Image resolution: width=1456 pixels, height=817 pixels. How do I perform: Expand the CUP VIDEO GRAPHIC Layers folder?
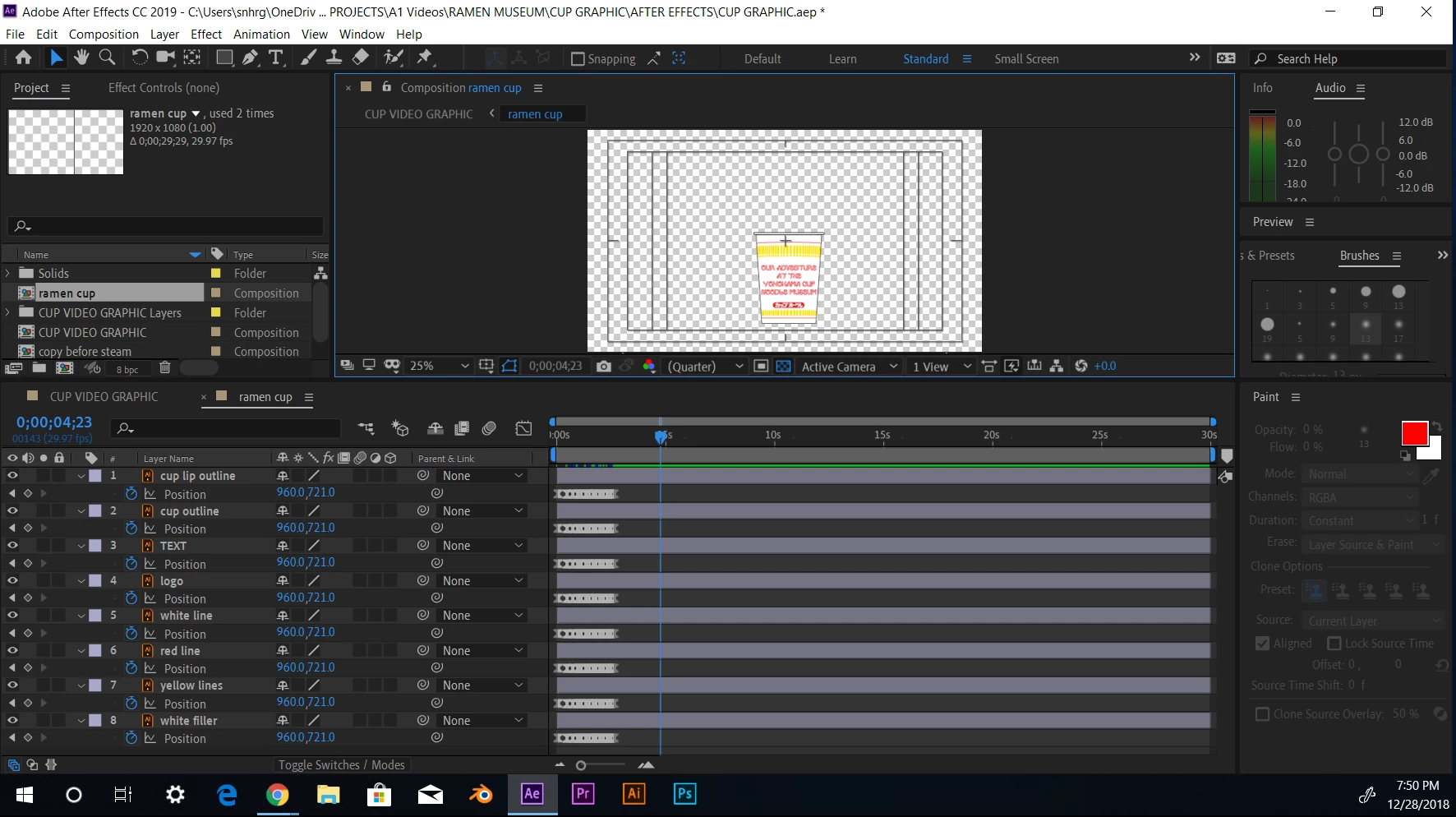point(8,312)
